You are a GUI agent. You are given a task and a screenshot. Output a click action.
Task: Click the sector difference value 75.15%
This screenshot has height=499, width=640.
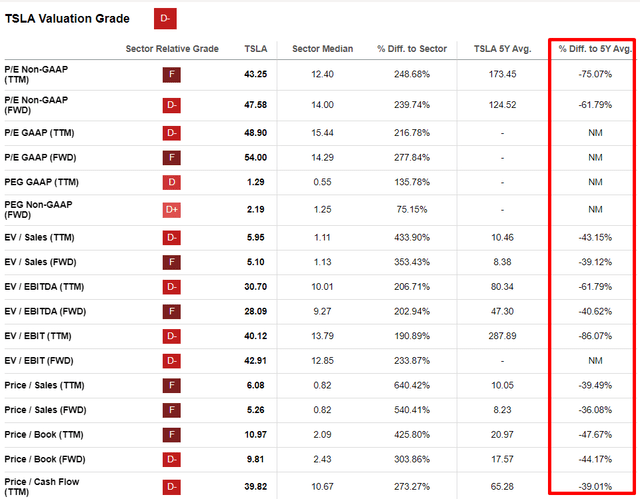pyautogui.click(x=412, y=209)
